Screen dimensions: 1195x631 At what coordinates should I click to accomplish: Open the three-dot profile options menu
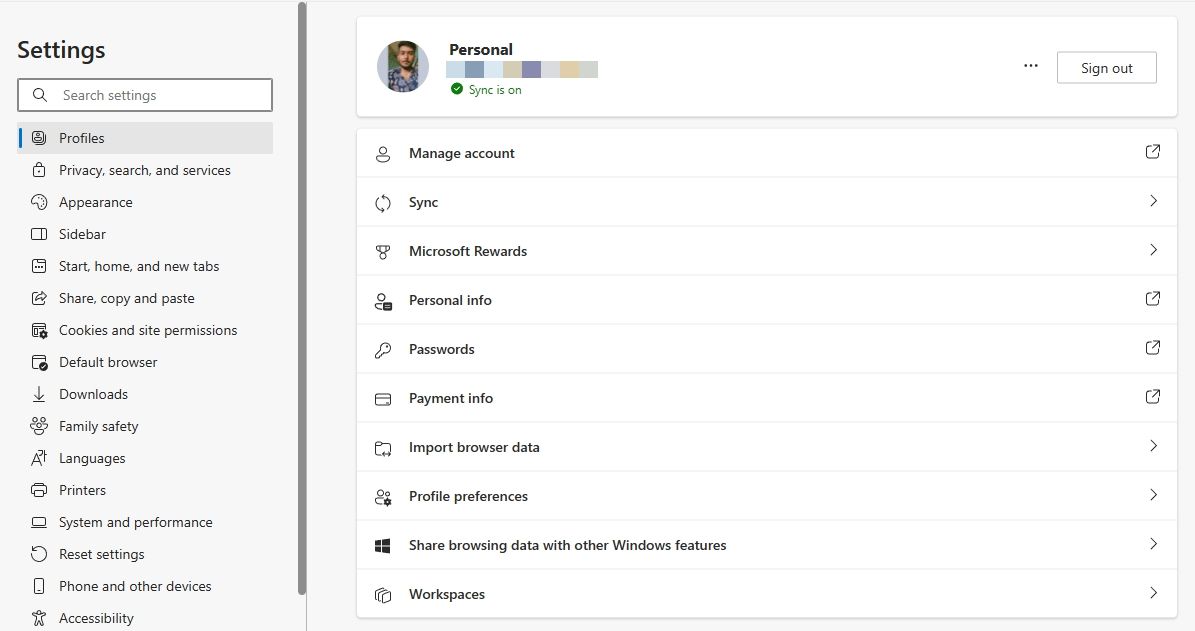(x=1031, y=66)
